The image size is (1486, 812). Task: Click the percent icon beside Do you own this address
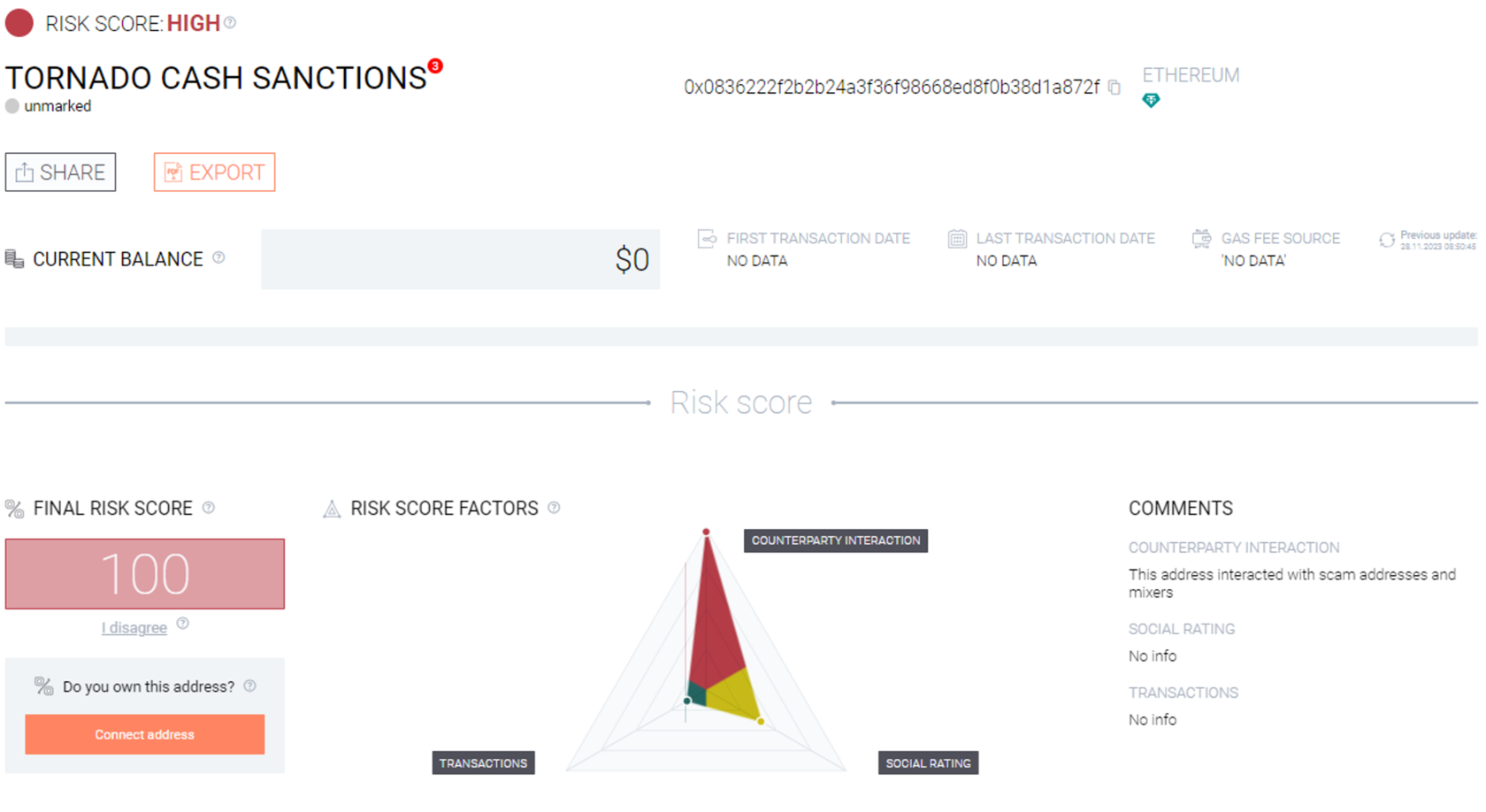tap(43, 686)
